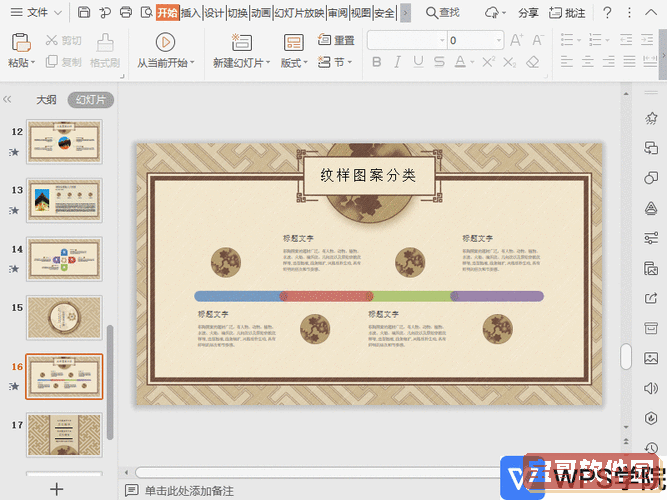Open the sound/audio icon in right sidebar

(651, 388)
